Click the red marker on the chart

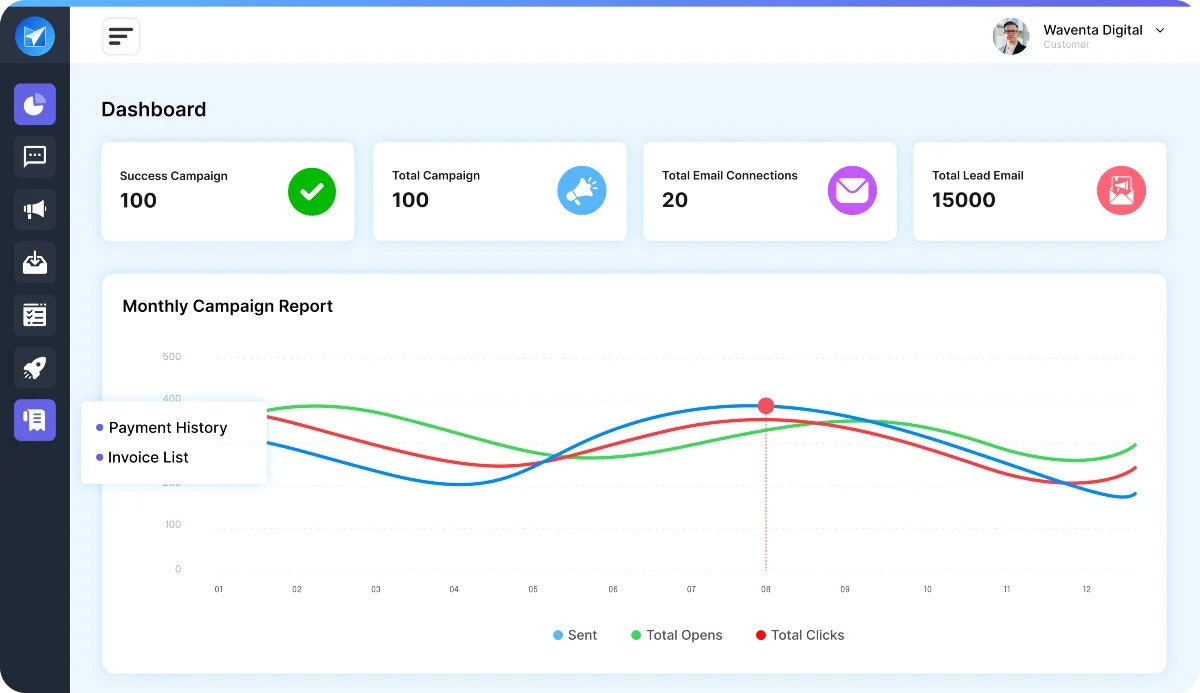765,405
